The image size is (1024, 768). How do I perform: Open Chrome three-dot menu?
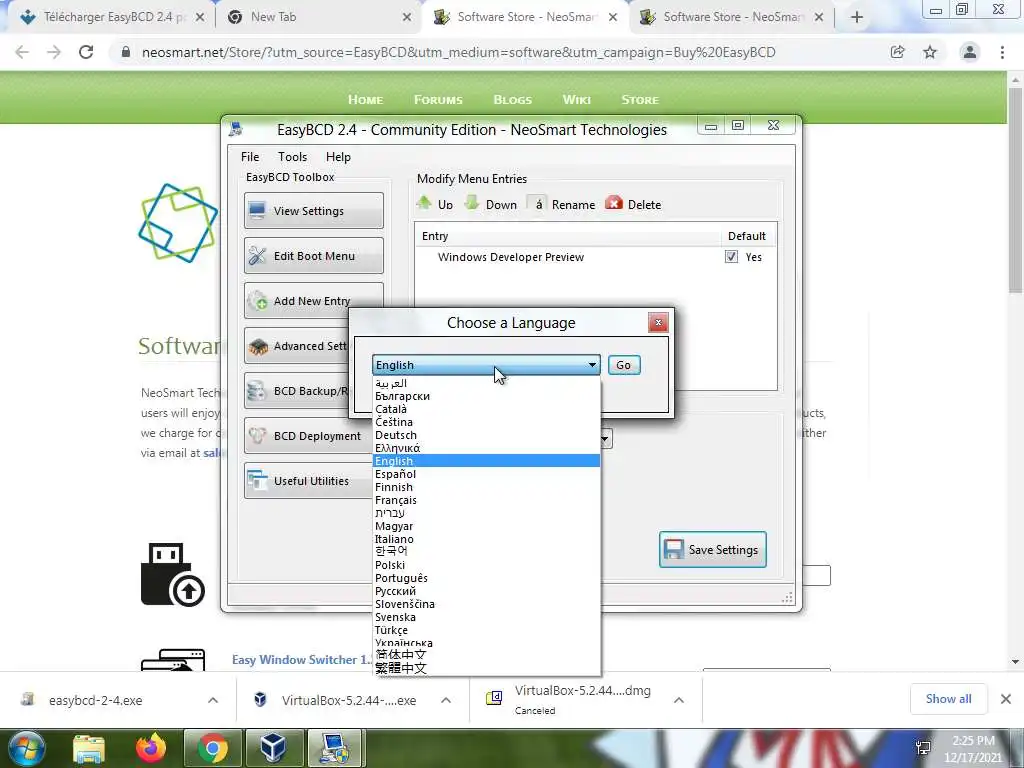tap(1002, 52)
